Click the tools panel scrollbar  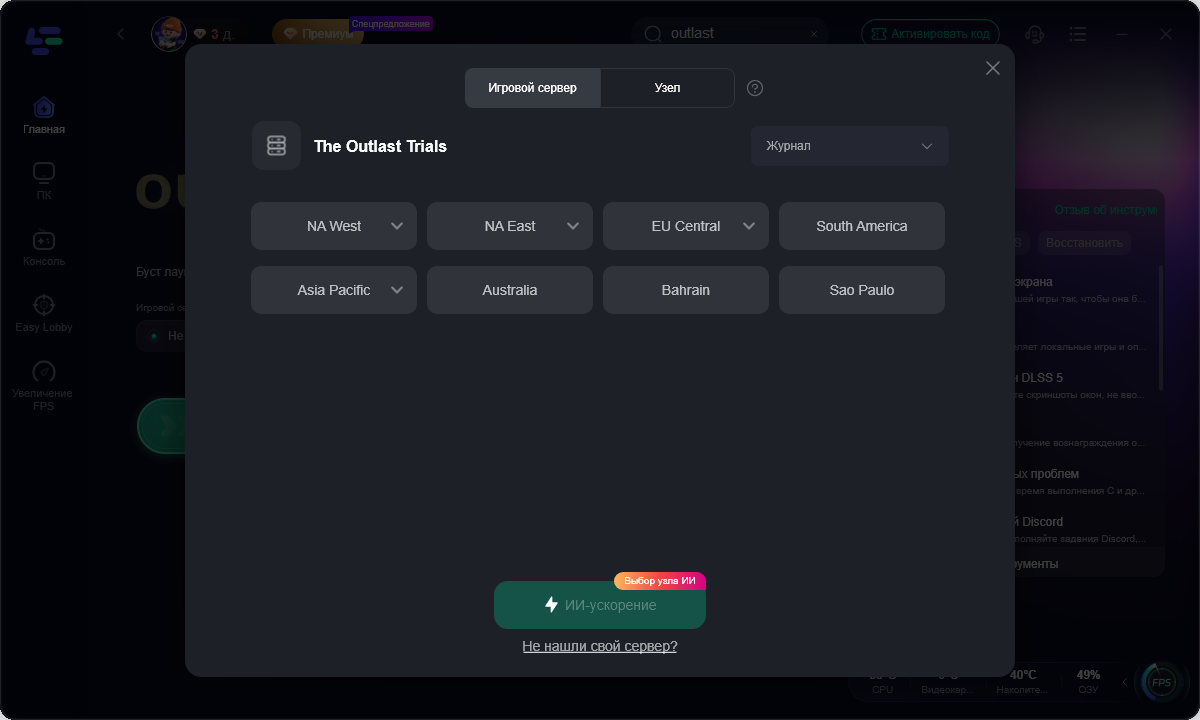coord(1161,327)
